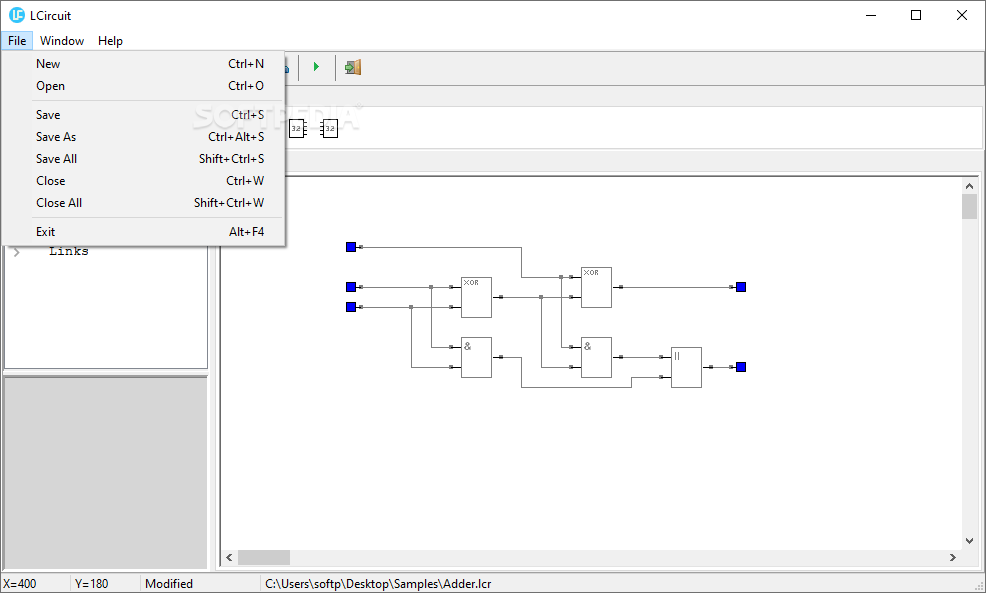The width and height of the screenshot is (986, 593).
Task: Choose Open from File menu
Action: click(143, 86)
